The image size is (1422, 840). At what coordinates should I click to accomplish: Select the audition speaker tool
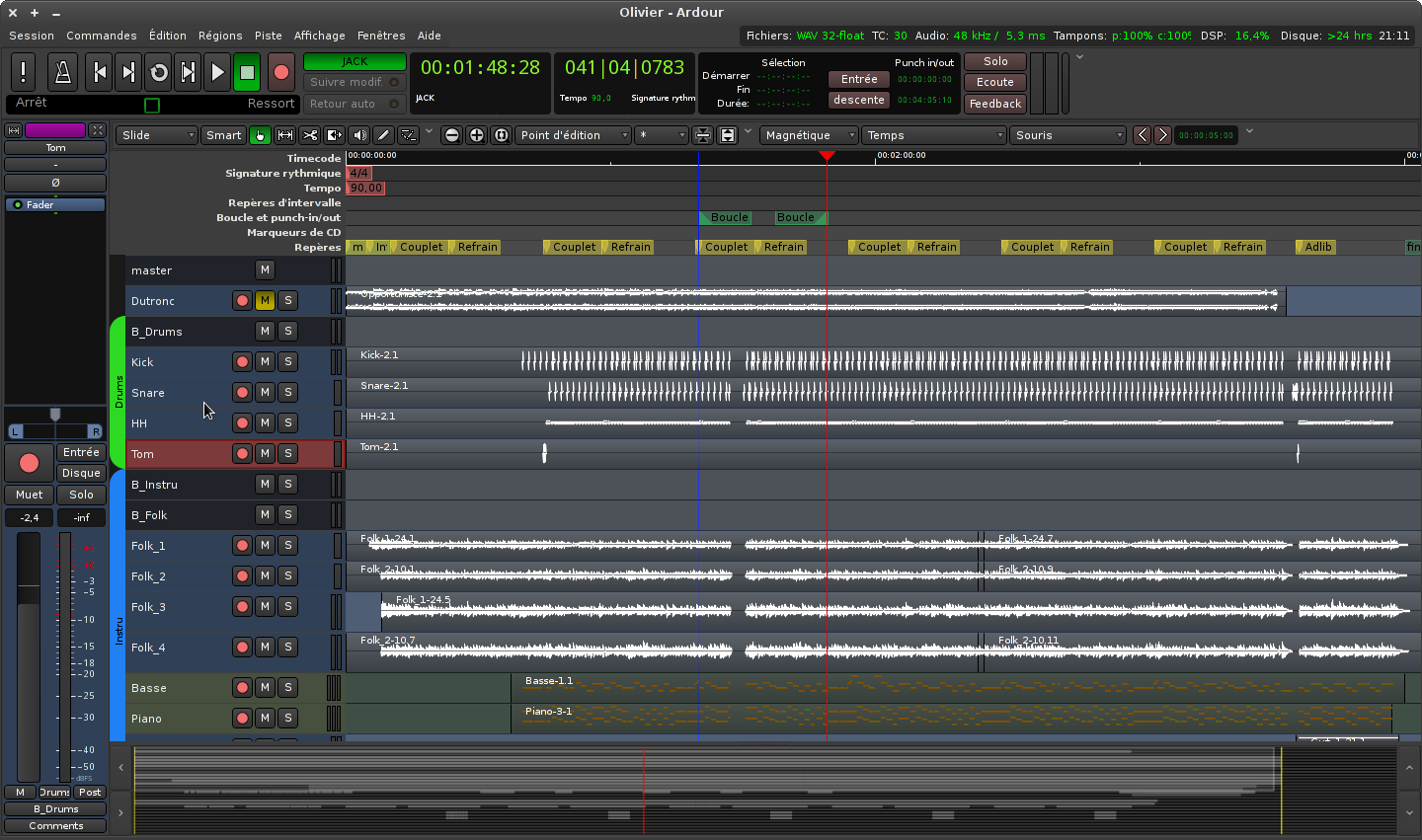click(359, 135)
